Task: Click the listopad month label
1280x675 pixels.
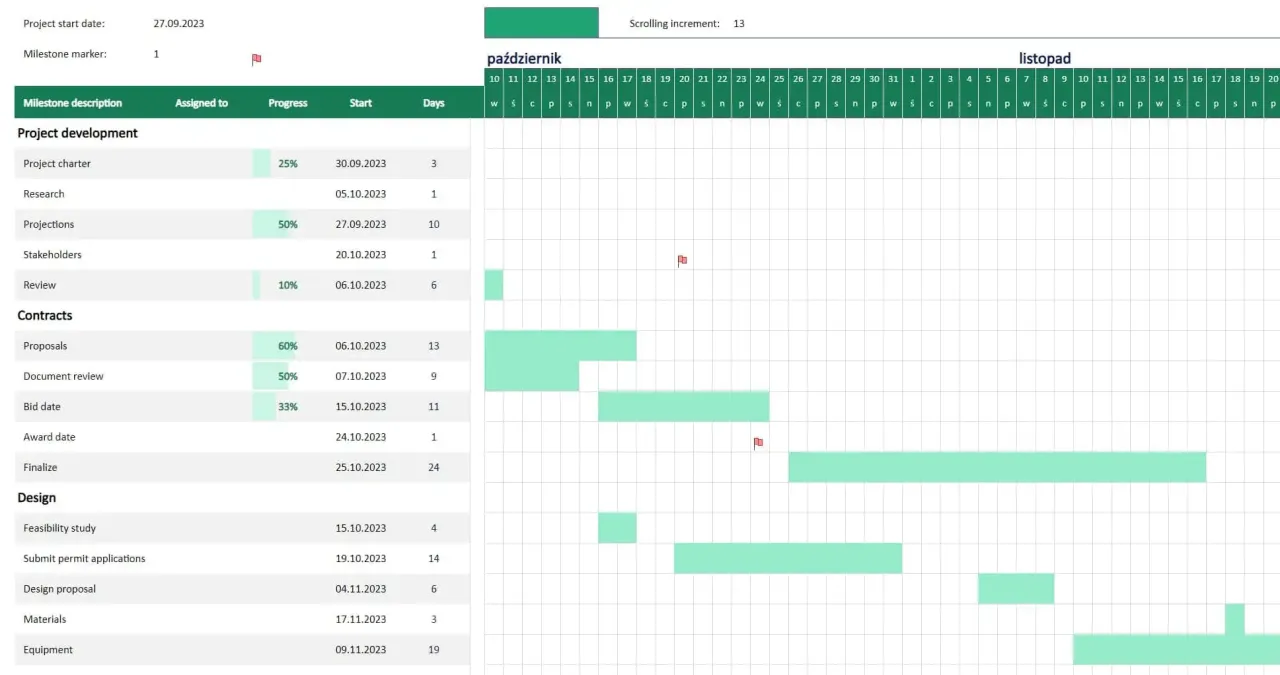Action: coord(1045,59)
